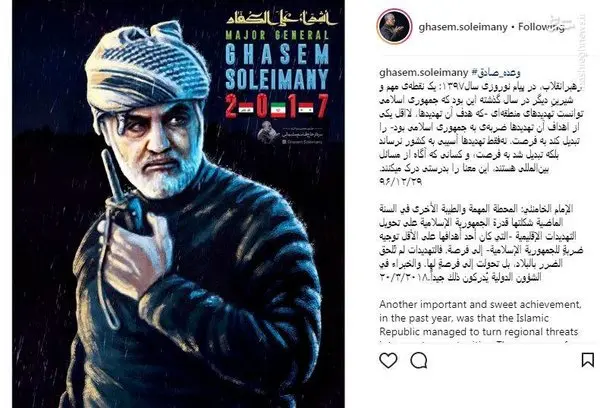
Task: Click the small logo thumbnail below 2017
Action: click(268, 132)
